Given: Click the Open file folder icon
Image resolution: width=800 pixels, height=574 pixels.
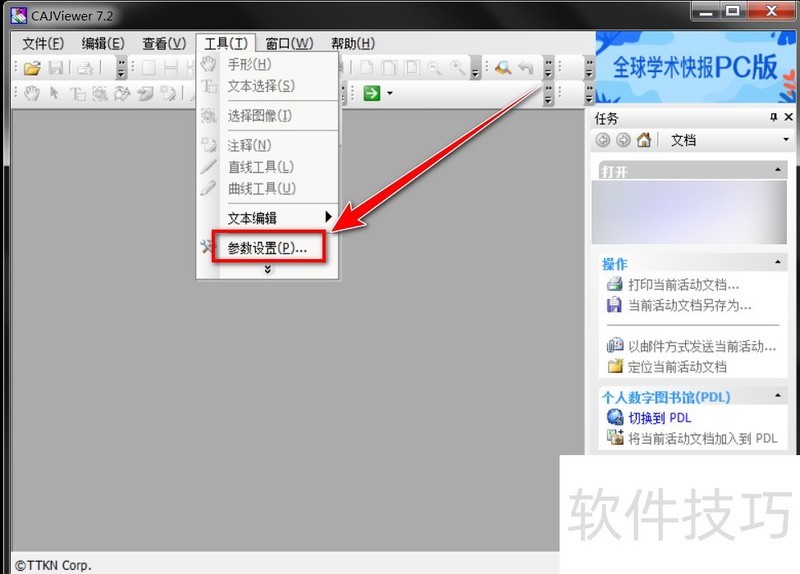Looking at the screenshot, I should [x=32, y=68].
